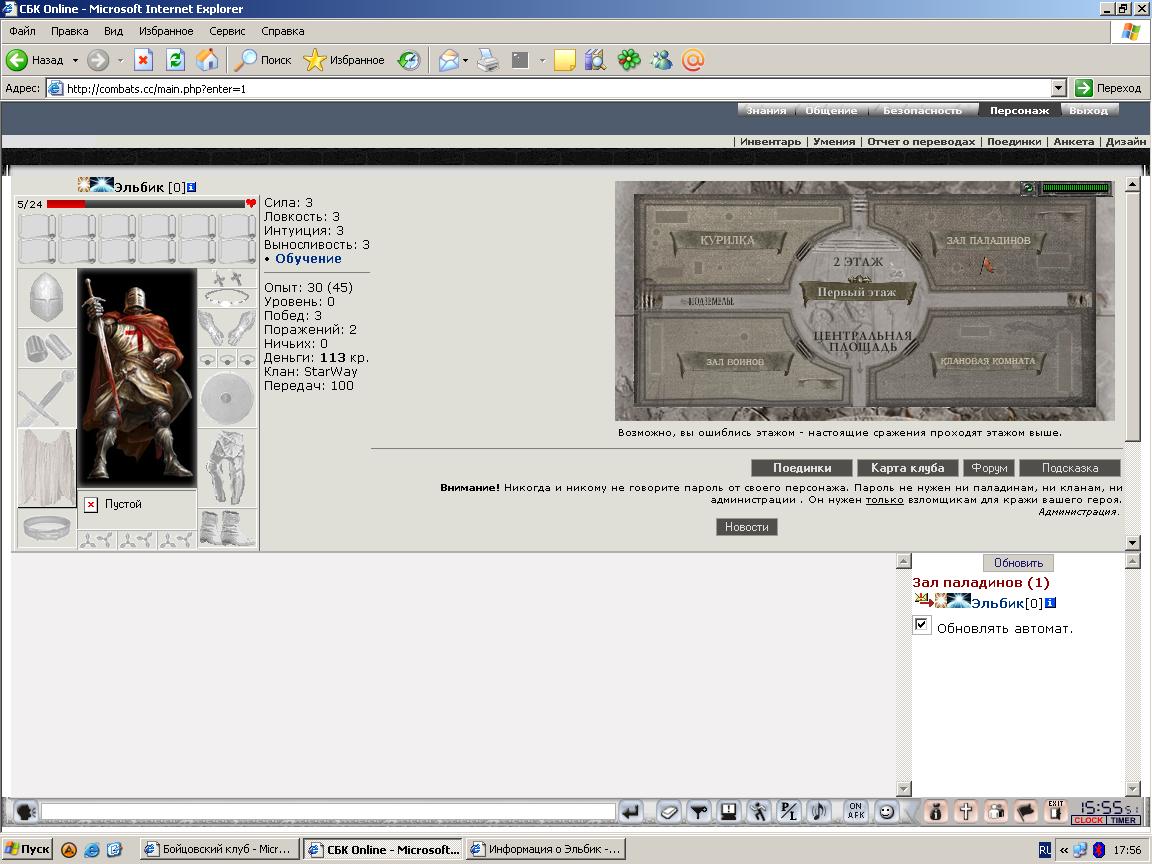Viewport: 1152px width, 864px height.
Task: Click the empty boots equipment slot
Action: click(227, 528)
